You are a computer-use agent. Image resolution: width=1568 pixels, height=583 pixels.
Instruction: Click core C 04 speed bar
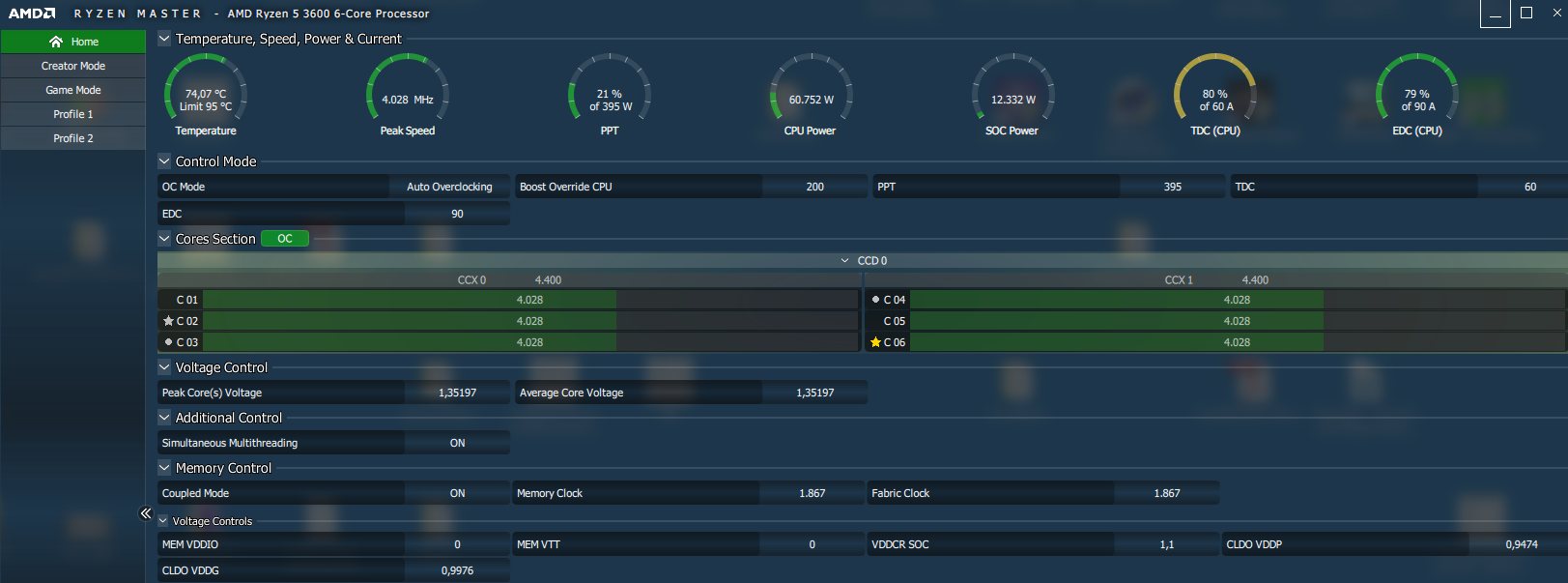(1238, 300)
